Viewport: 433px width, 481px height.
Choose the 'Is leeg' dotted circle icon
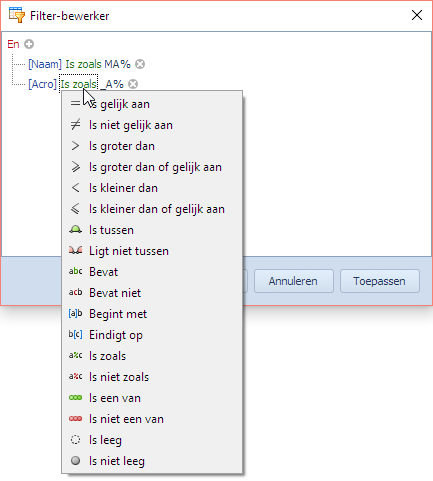(76, 440)
